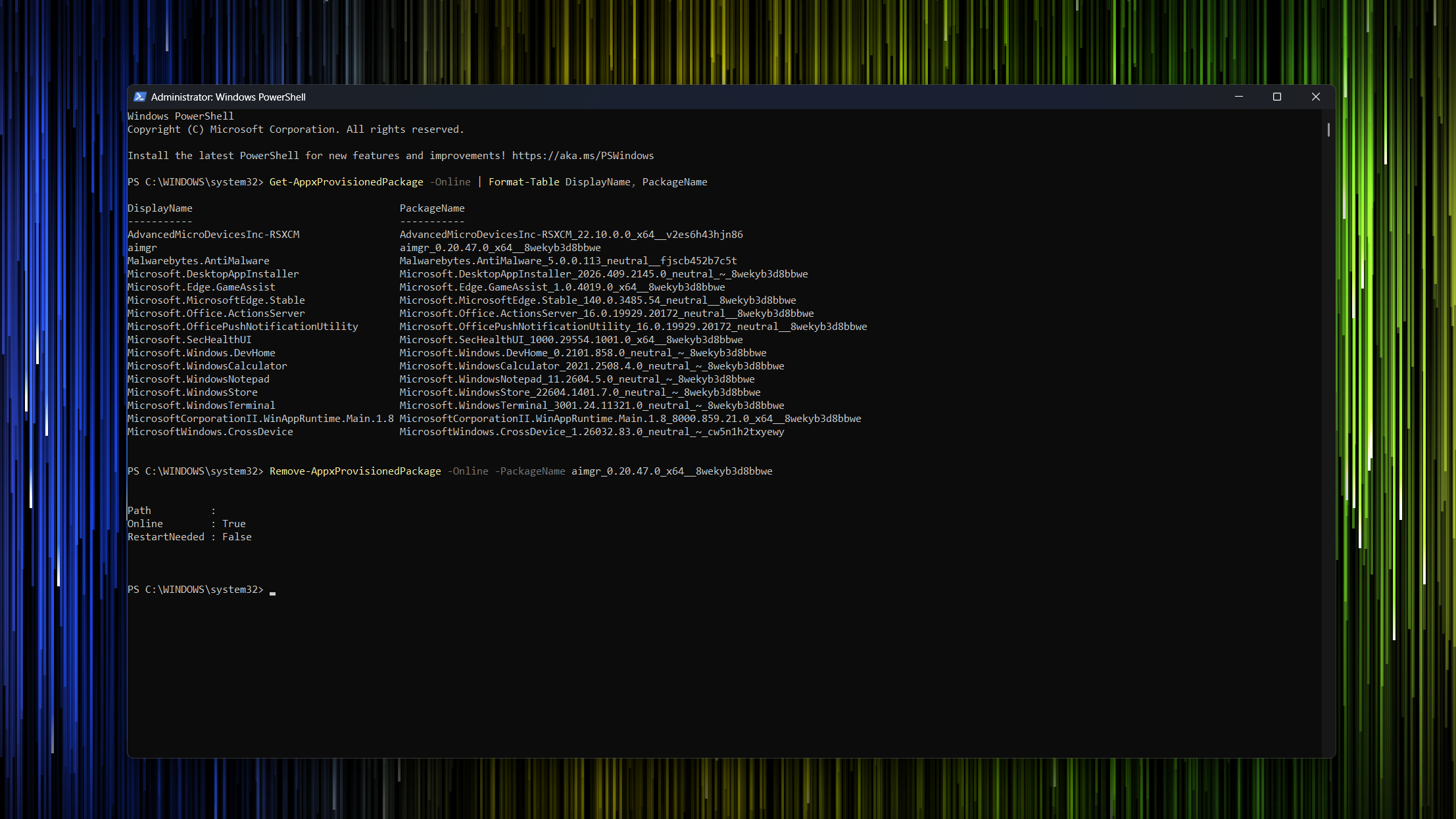The image size is (1456, 819).
Task: Click the https://aka.ms/PSWindows URL text
Action: point(583,156)
